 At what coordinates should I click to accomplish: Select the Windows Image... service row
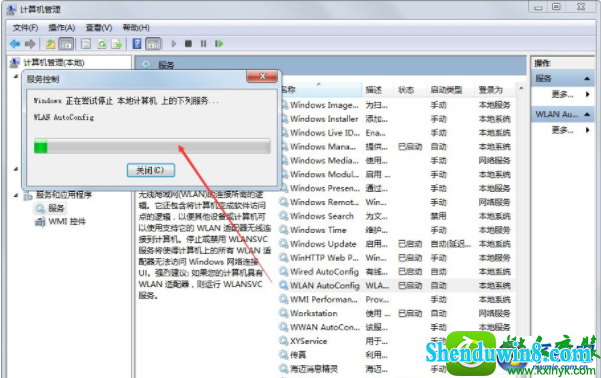point(397,105)
